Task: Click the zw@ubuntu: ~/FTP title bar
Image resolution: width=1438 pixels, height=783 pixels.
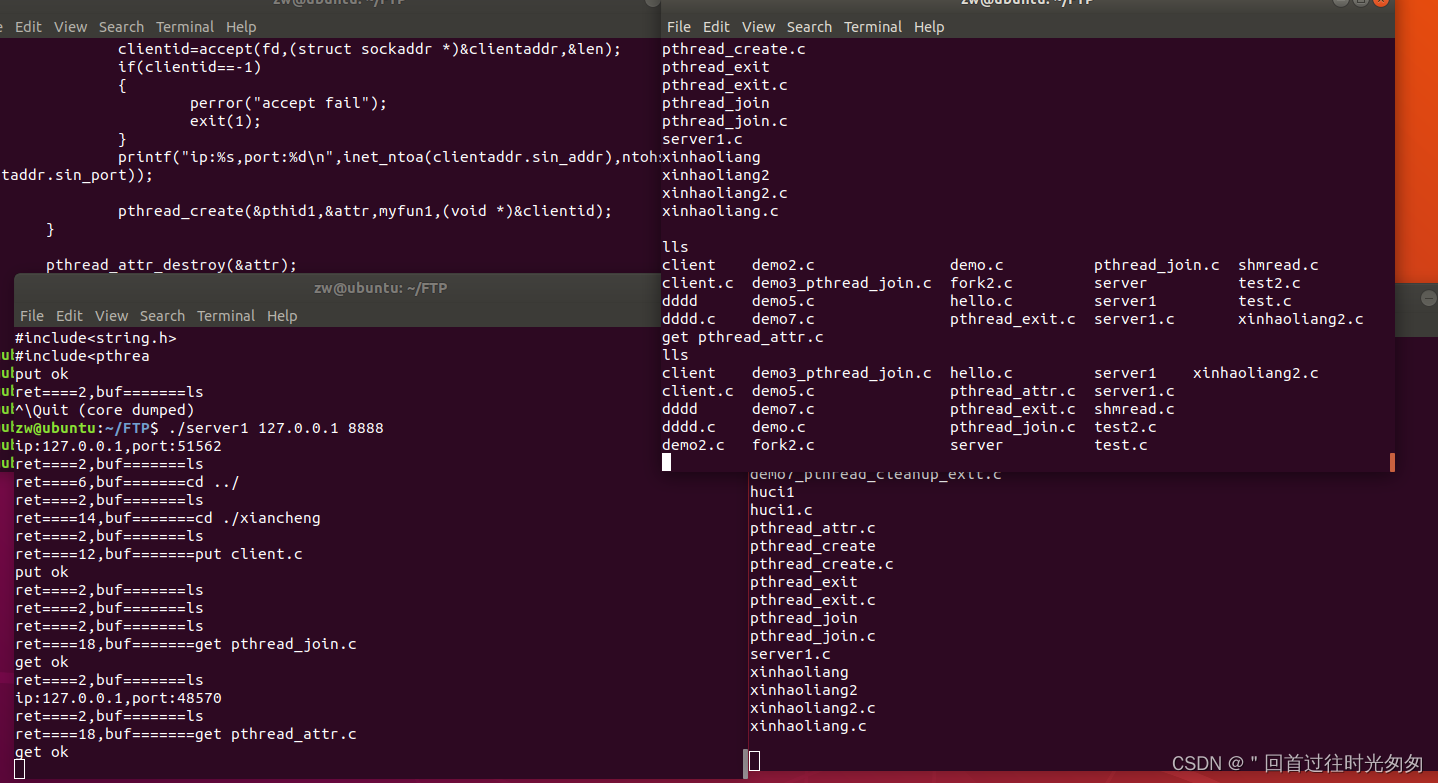Action: point(380,287)
